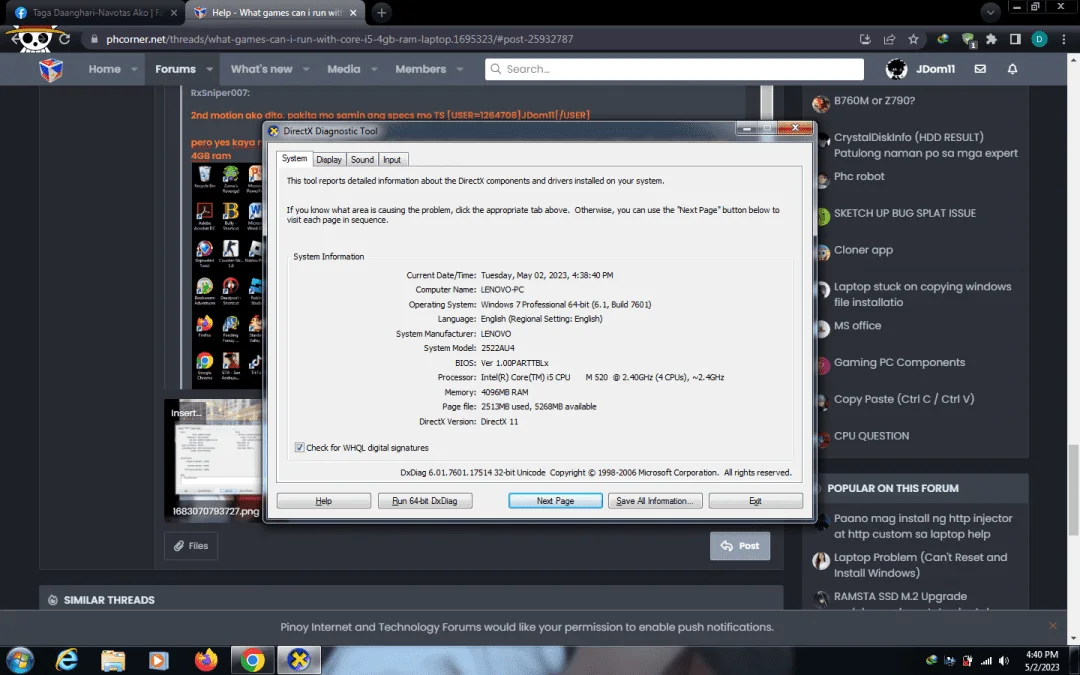Viewport: 1080px width, 675px height.
Task: Expand the Members dropdown arrow
Action: click(x=459, y=69)
